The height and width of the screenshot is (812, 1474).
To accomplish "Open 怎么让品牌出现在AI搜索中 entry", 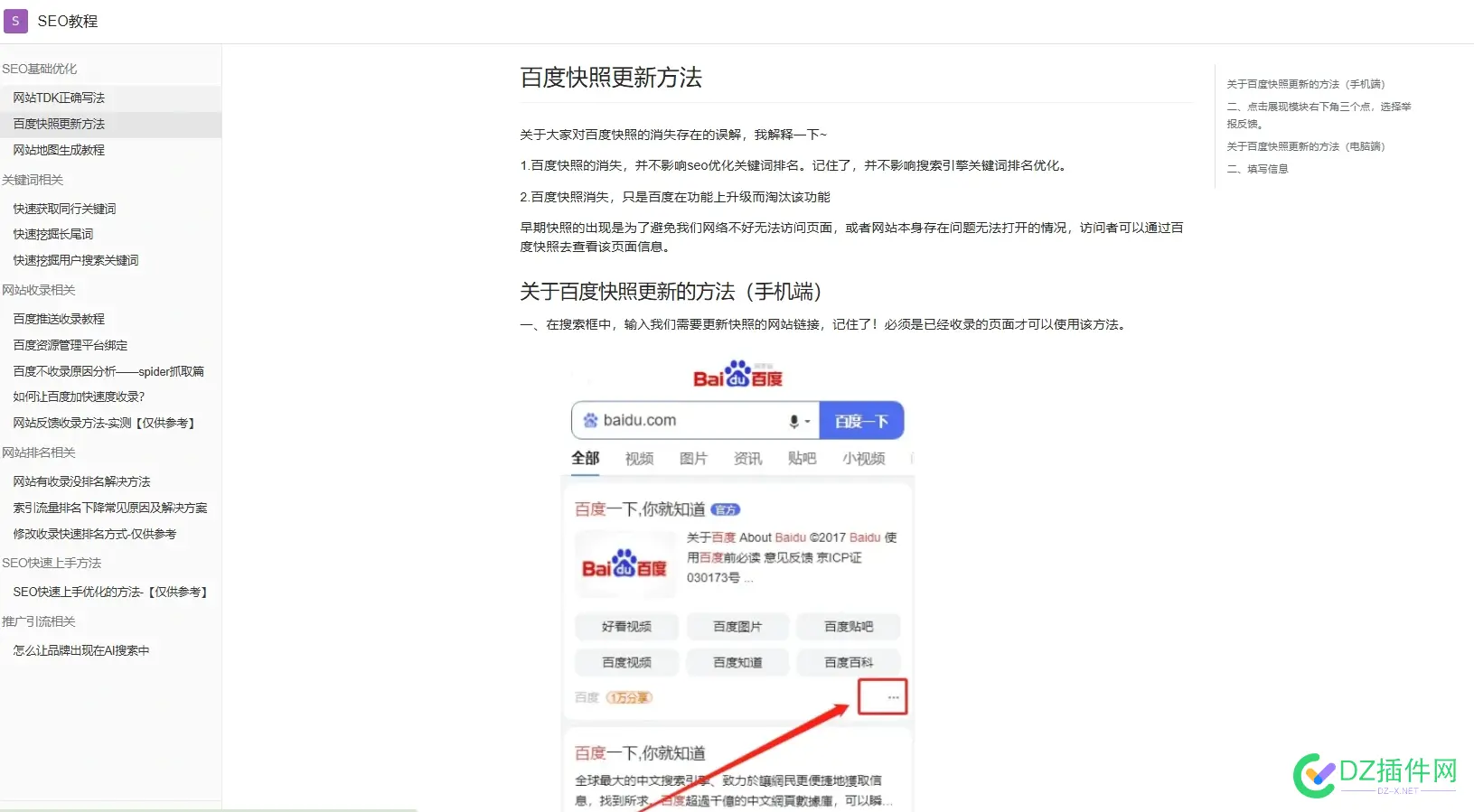I will pos(81,650).
